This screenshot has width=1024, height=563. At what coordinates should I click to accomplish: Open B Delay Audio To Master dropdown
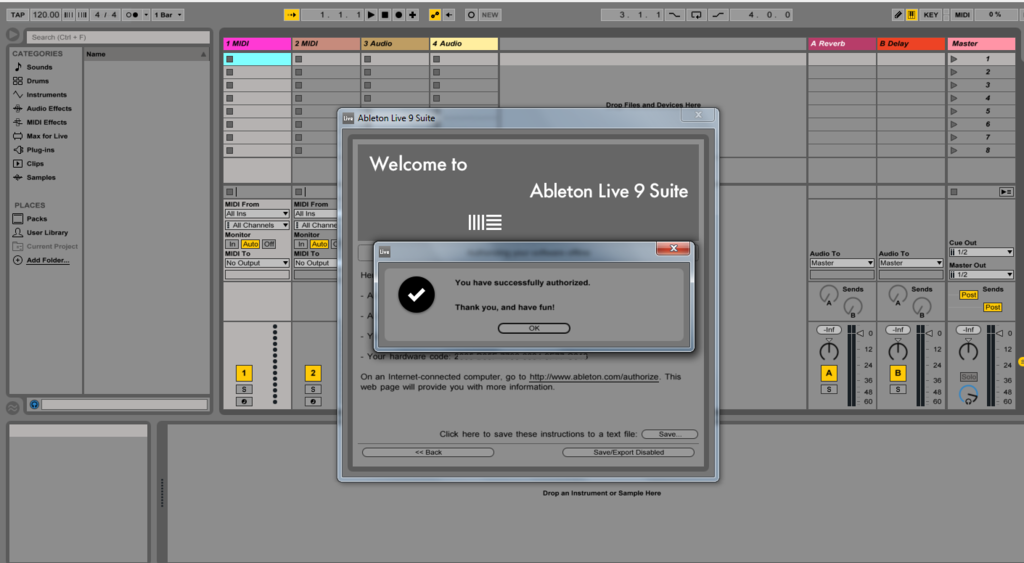point(910,263)
